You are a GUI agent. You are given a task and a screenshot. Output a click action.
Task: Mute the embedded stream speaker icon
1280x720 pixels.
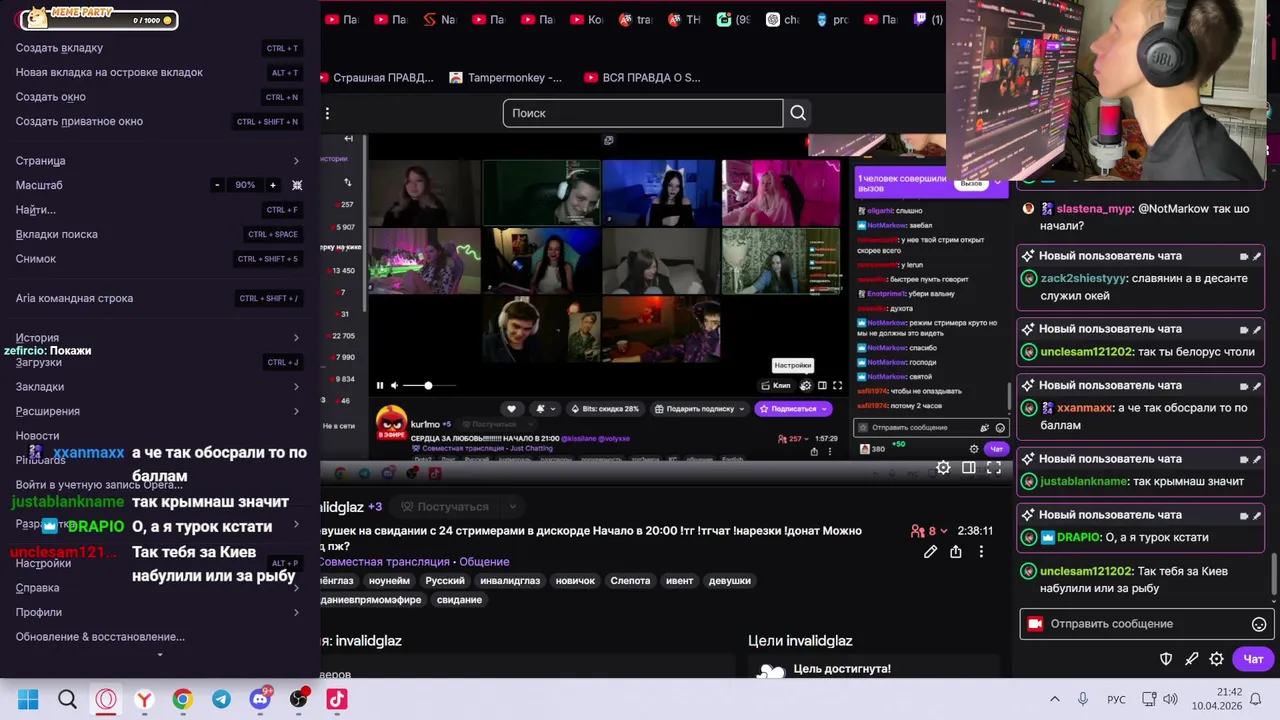tap(394, 385)
